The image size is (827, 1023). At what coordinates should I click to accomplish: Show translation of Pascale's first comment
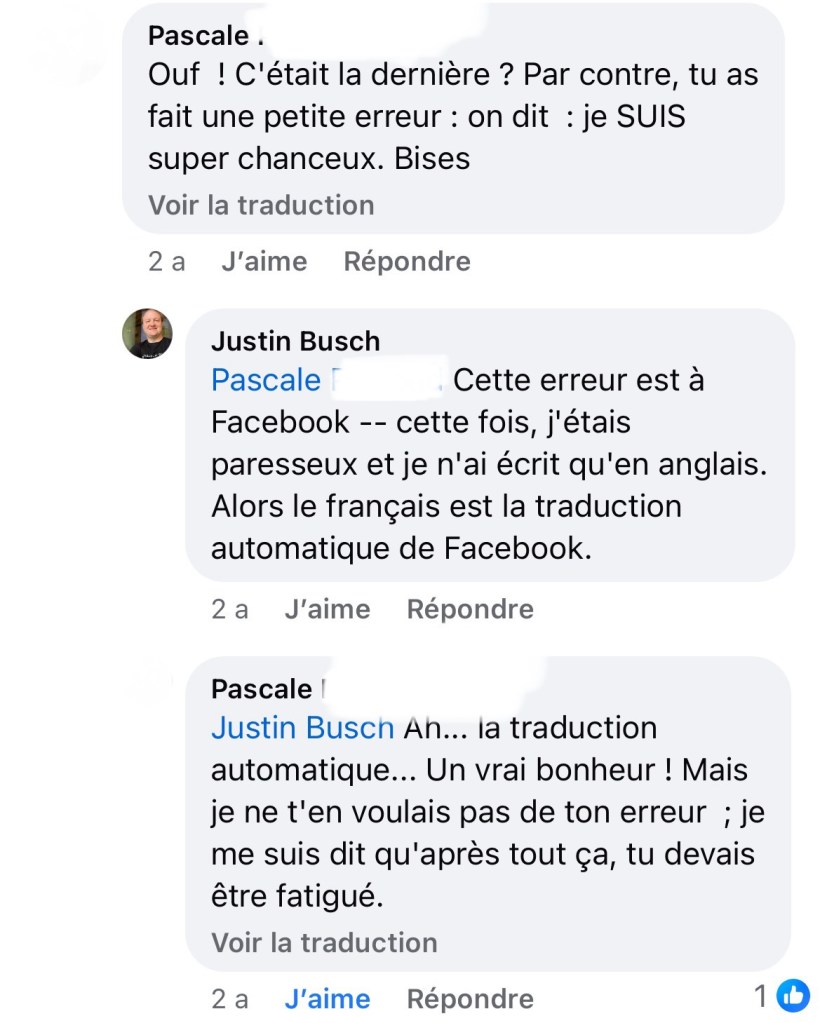[x=261, y=205]
